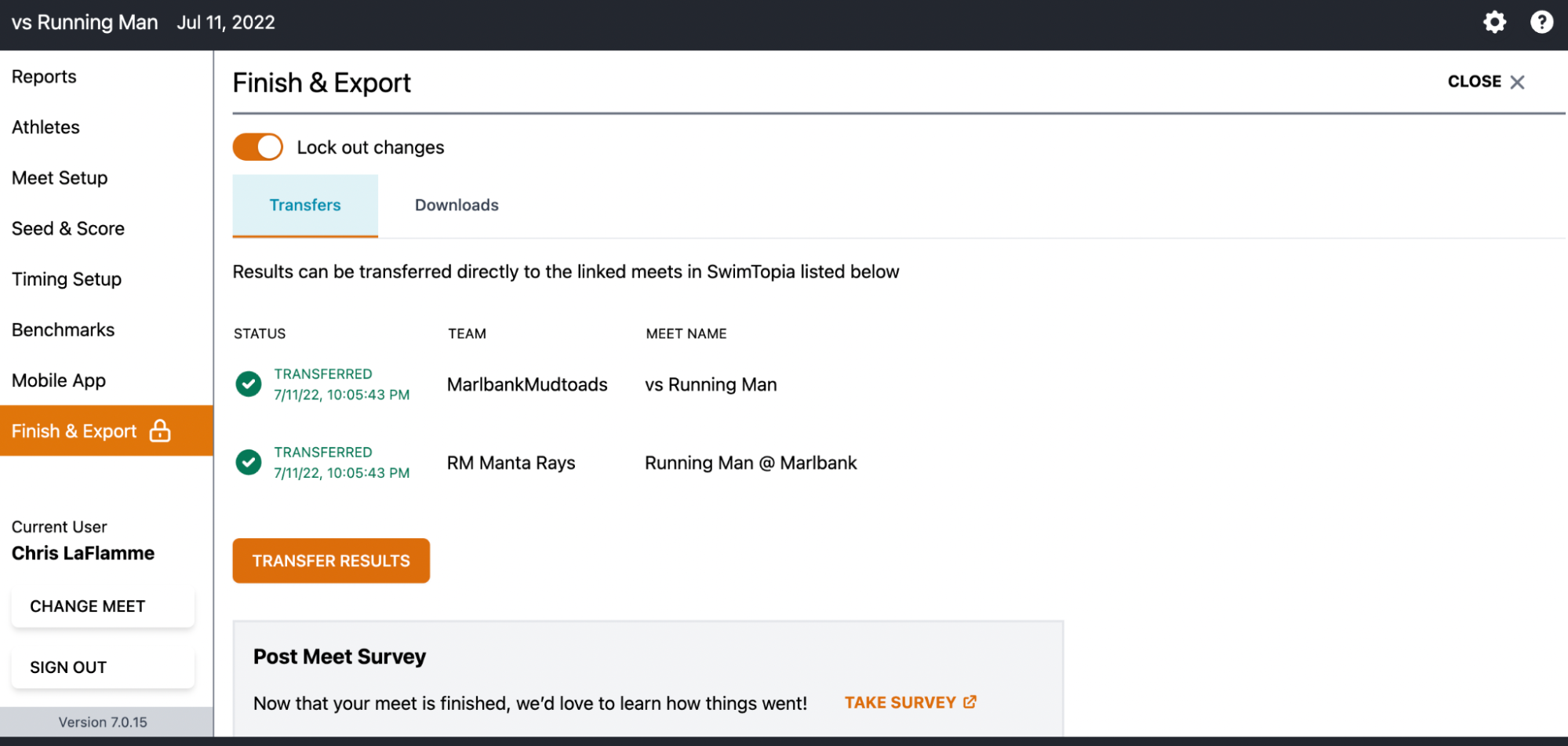Click MarlbankMudtoads transferred checkmark icon
Viewport: 1568px width, 746px height.
pos(249,384)
